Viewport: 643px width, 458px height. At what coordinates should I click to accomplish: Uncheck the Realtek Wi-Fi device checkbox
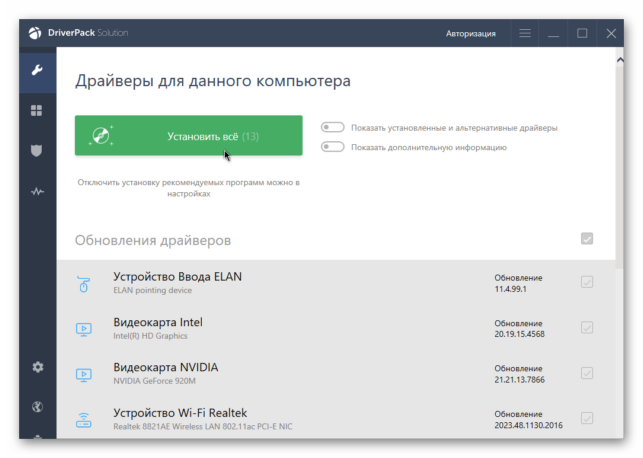click(587, 418)
